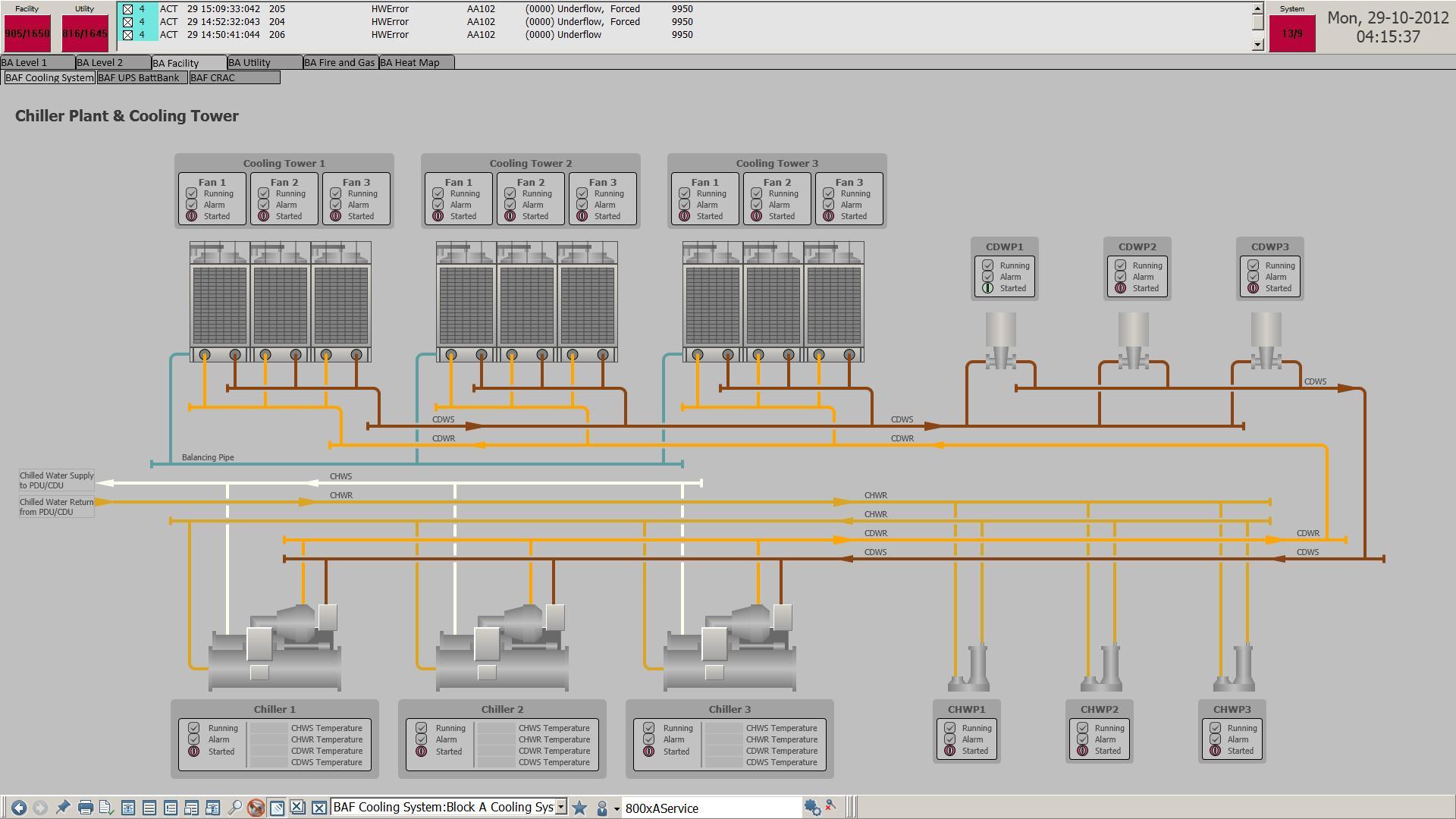This screenshot has height=819, width=1456.
Task: Click the alarm list scroll-down arrow
Action: point(1257,45)
